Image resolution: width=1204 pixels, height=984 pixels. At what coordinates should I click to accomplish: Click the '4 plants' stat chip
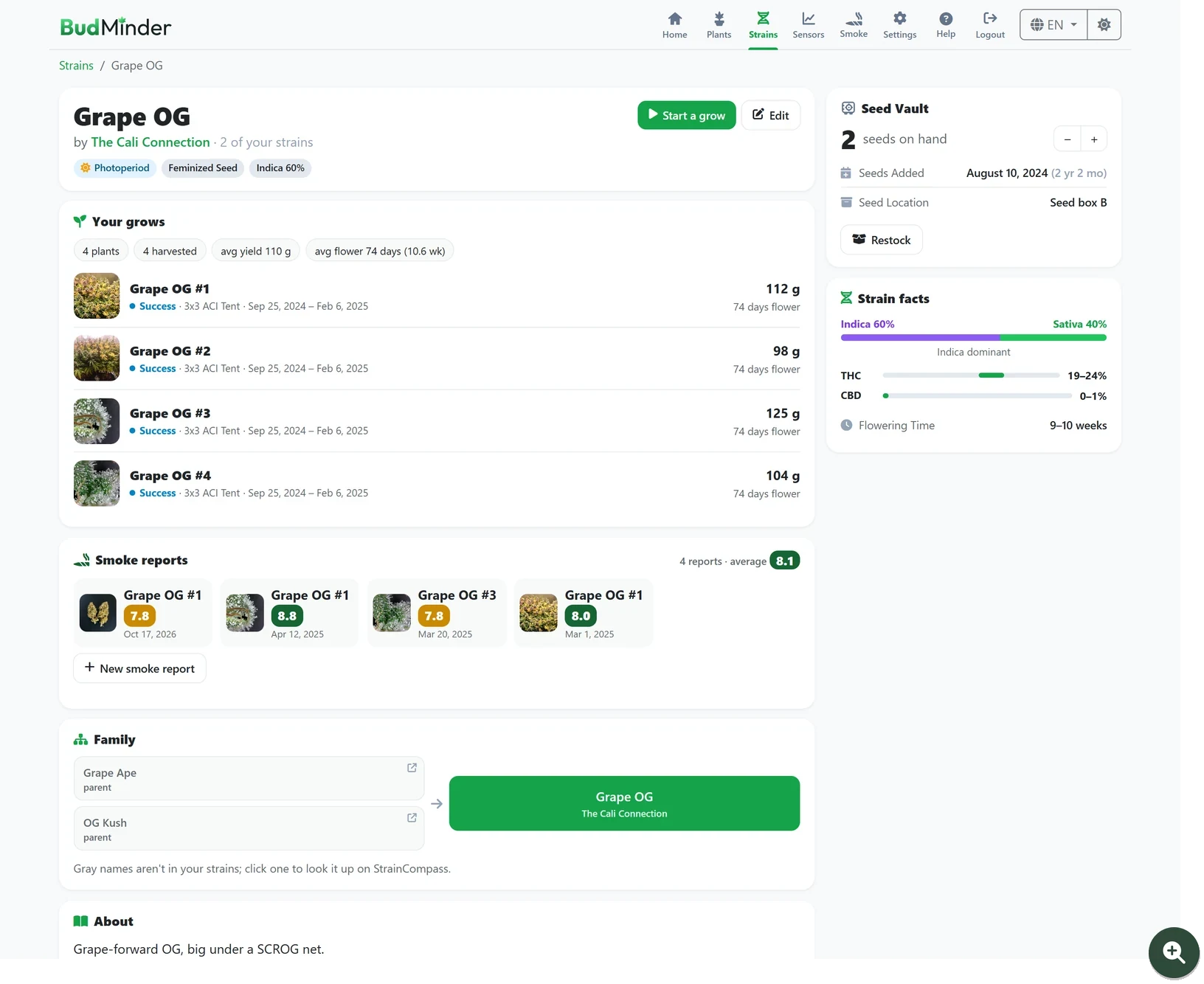coord(101,252)
